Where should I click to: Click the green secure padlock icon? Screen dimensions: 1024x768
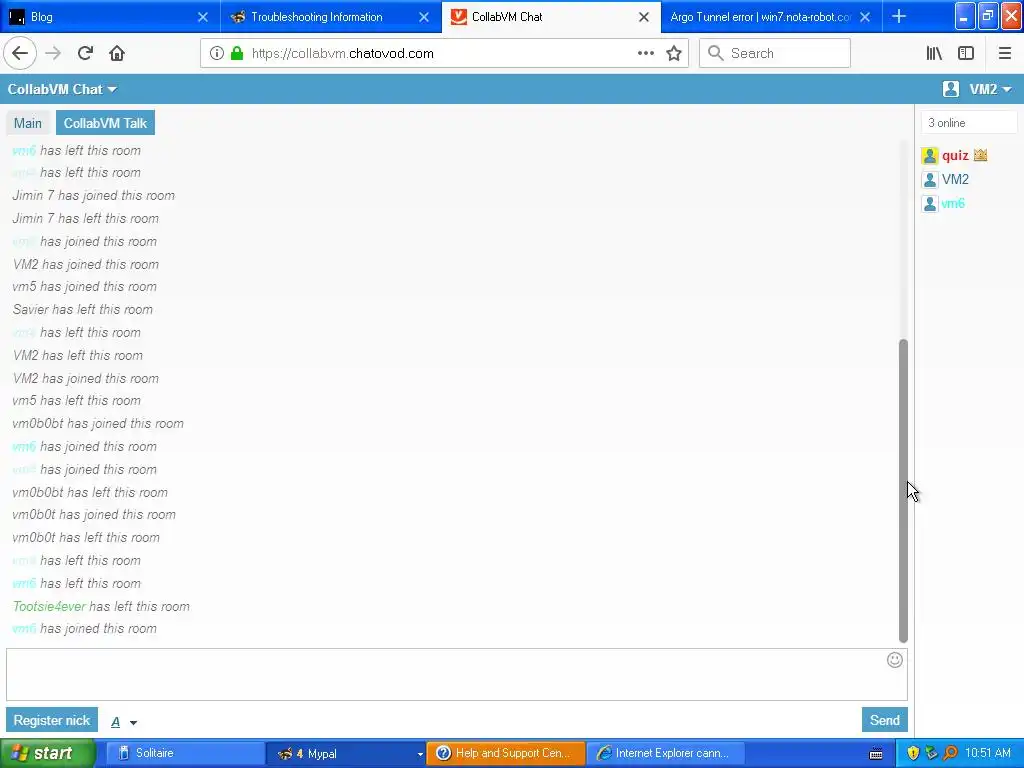237,54
